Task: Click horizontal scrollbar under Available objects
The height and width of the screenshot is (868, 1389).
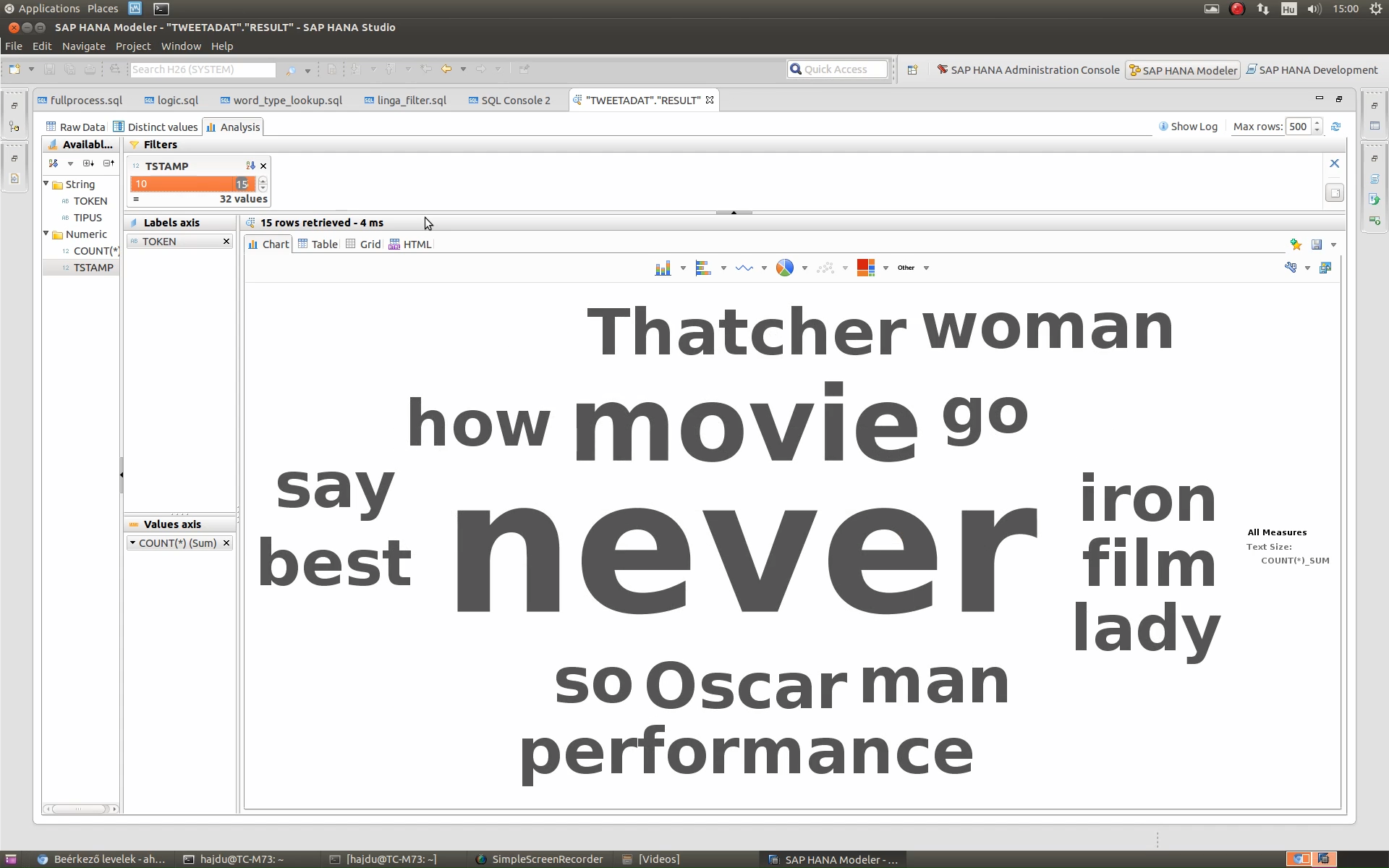Action: 80,809
